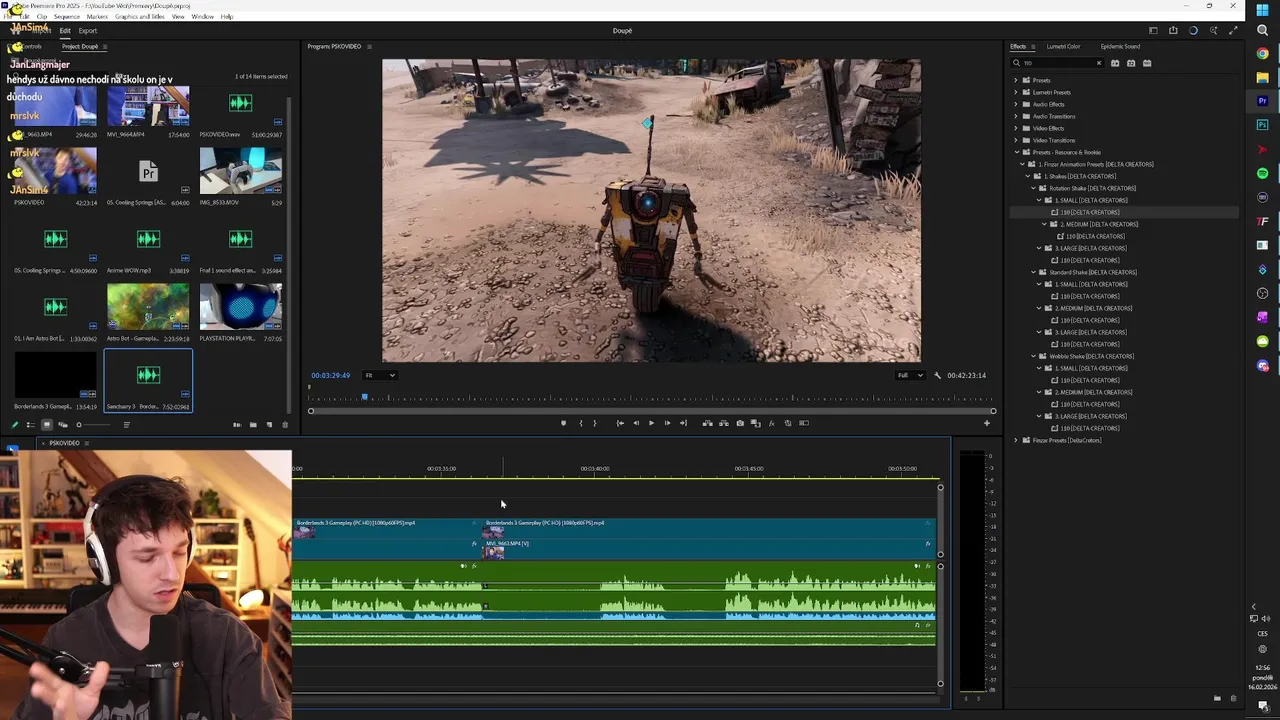This screenshot has width=1280, height=720.
Task: Step back one frame in Program monitor
Action: 635,423
